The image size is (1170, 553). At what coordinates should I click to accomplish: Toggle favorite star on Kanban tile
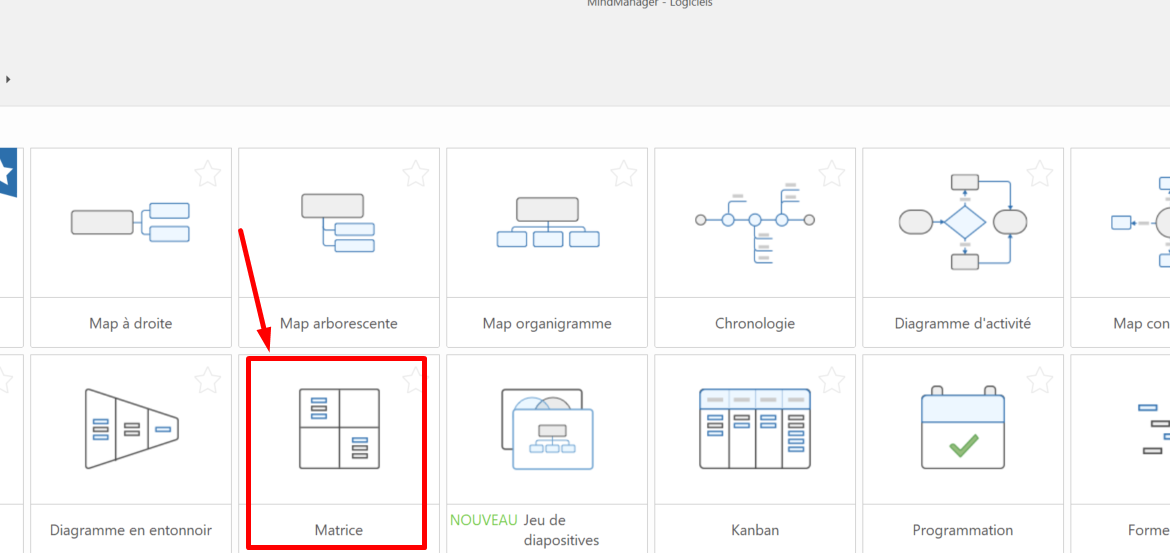click(831, 380)
